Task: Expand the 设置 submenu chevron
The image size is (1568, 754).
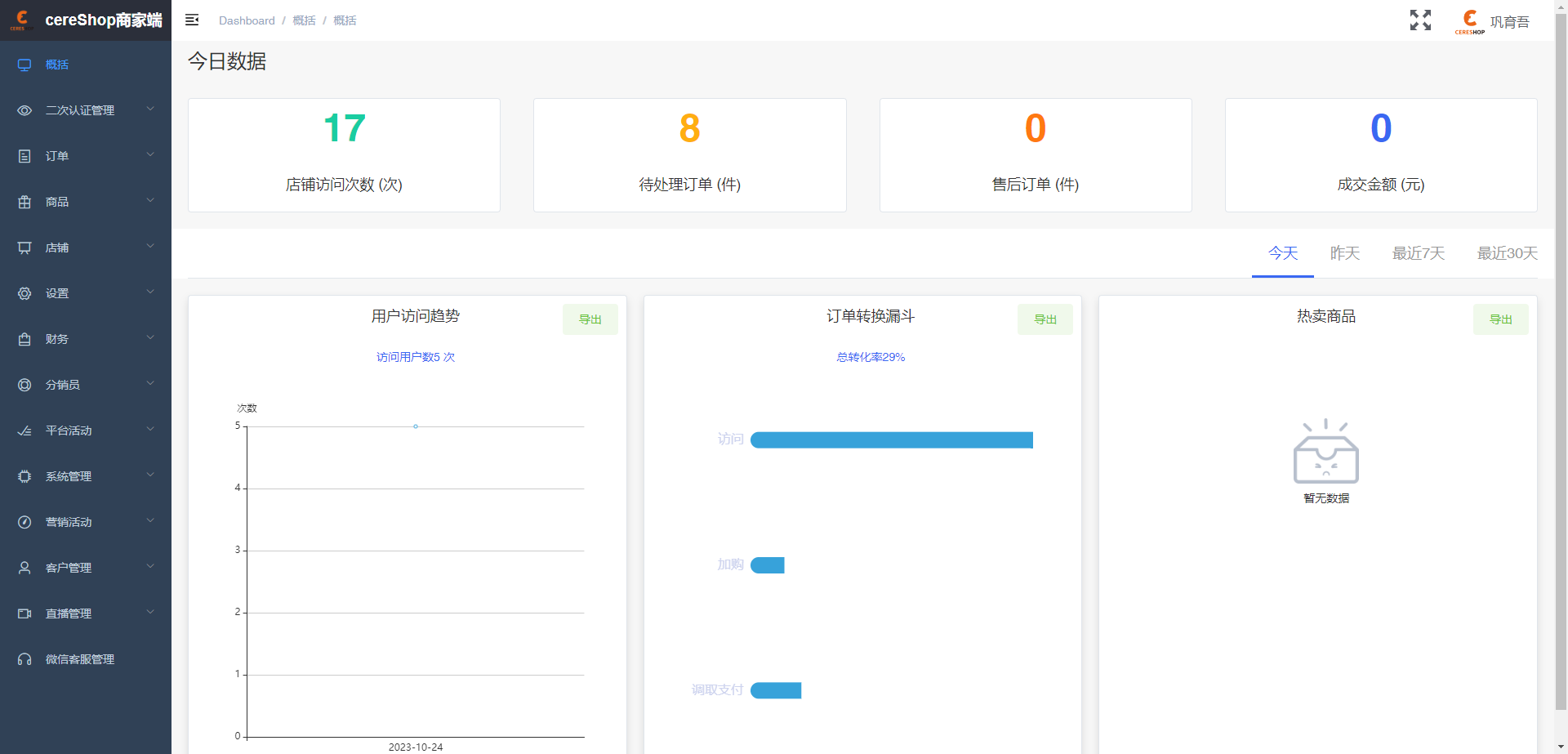Action: [x=150, y=292]
